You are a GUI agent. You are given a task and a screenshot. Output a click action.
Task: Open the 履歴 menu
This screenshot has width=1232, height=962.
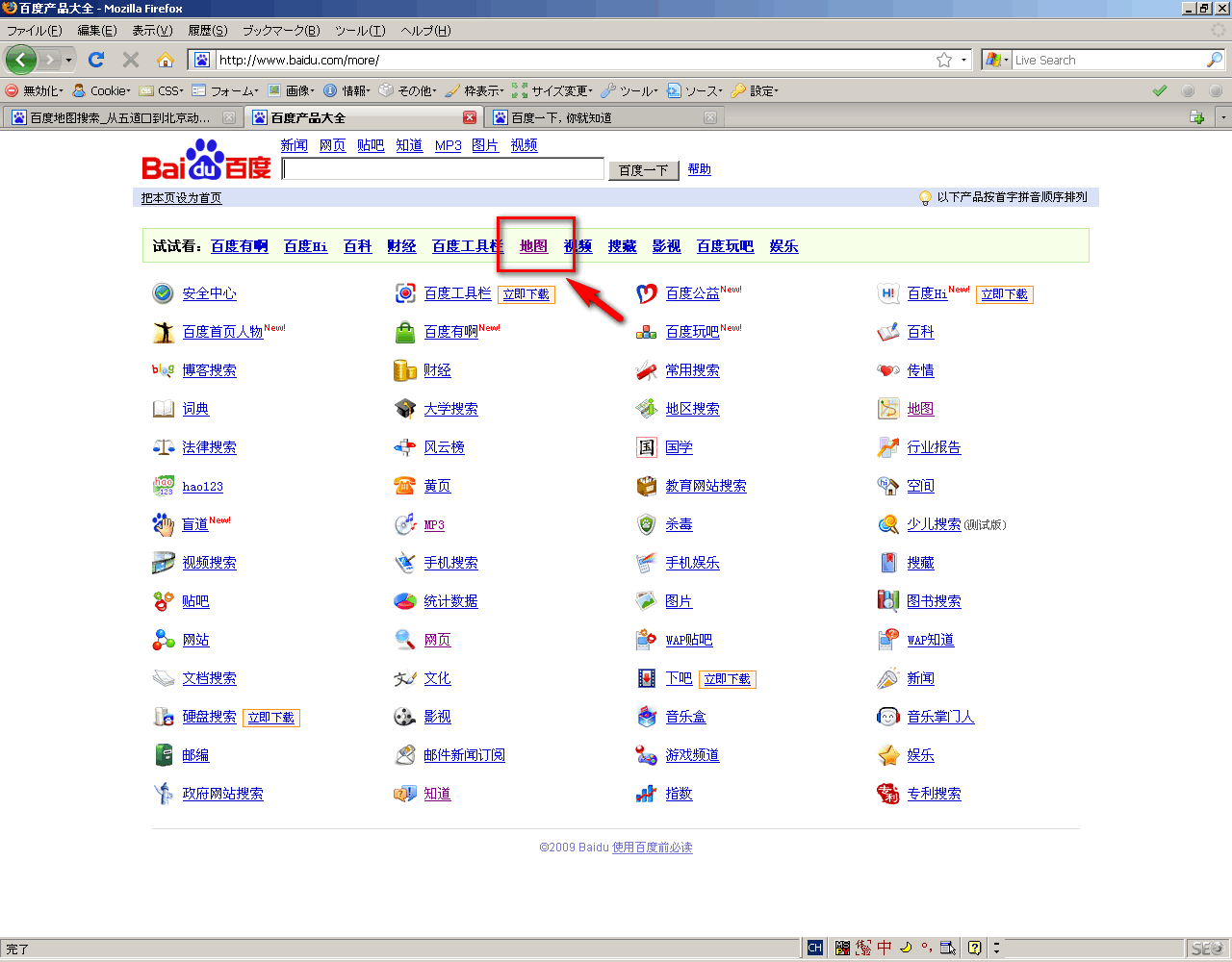[208, 31]
